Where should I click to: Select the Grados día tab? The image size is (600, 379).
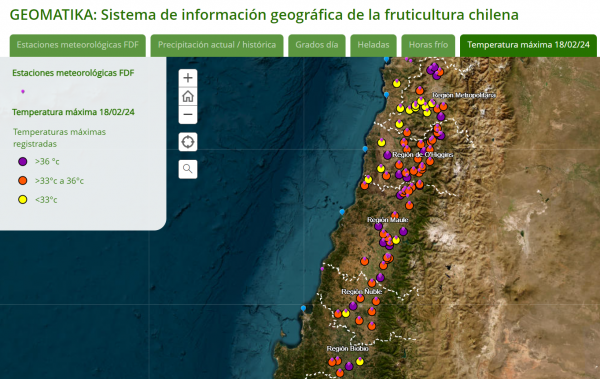click(x=317, y=45)
